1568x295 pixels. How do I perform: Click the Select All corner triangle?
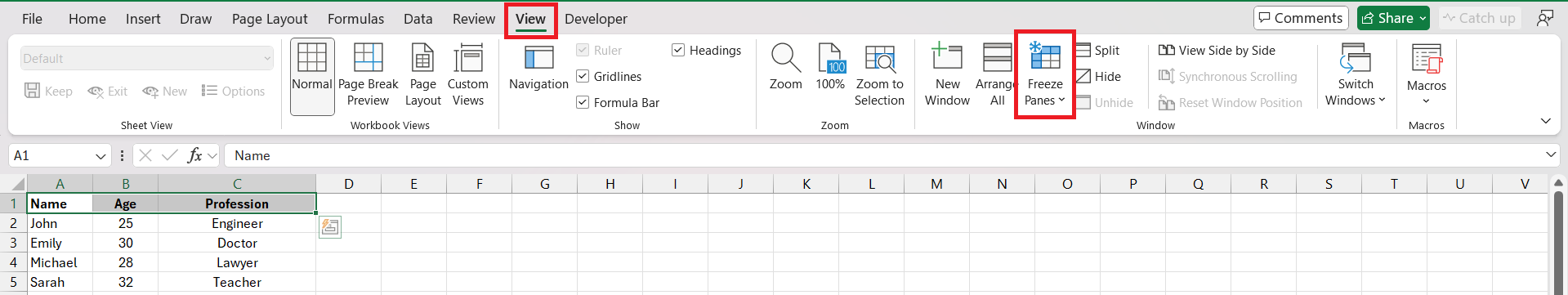click(x=17, y=184)
